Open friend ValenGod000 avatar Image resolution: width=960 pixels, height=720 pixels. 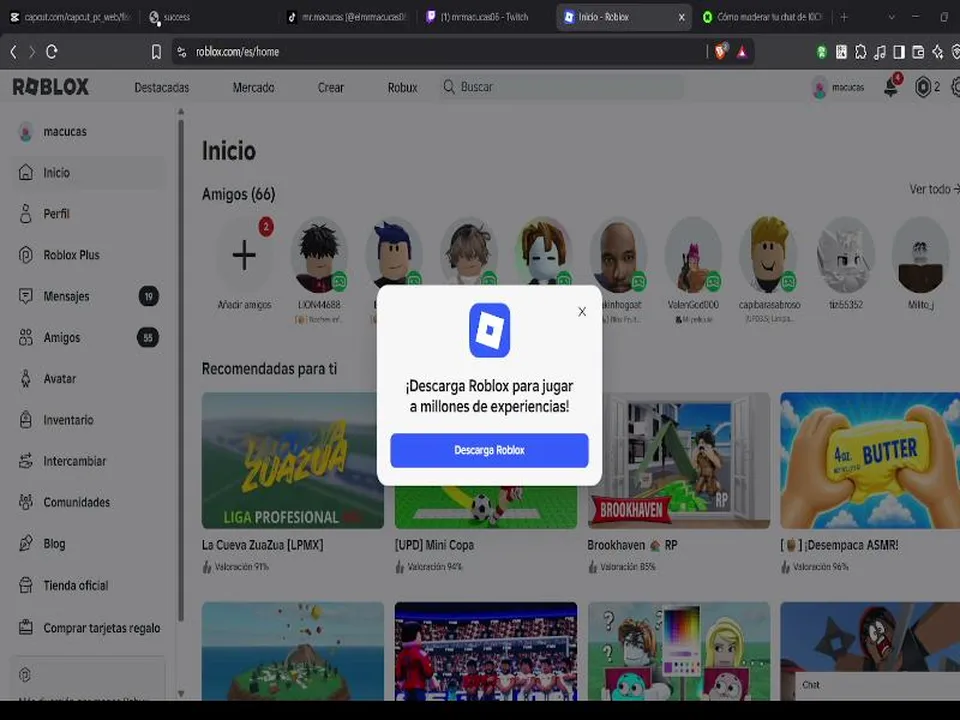point(693,255)
